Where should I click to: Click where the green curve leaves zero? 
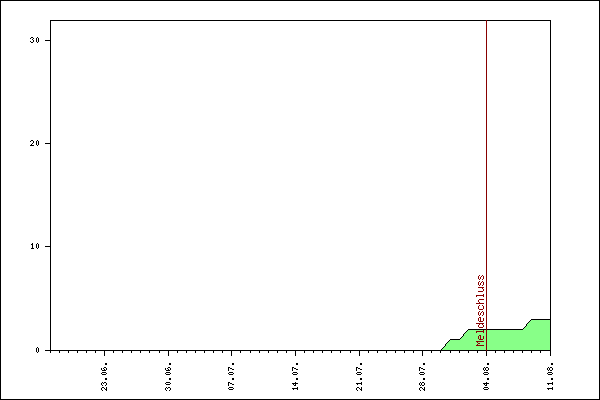(441, 349)
